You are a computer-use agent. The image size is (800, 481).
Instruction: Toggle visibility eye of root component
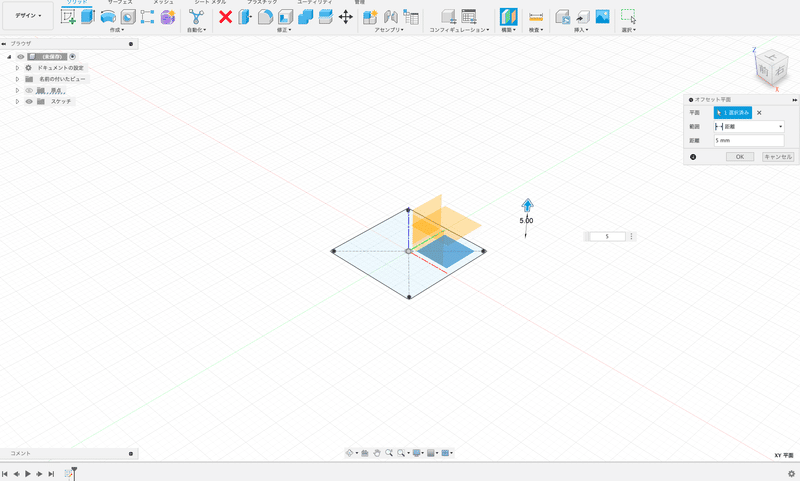coord(21,57)
